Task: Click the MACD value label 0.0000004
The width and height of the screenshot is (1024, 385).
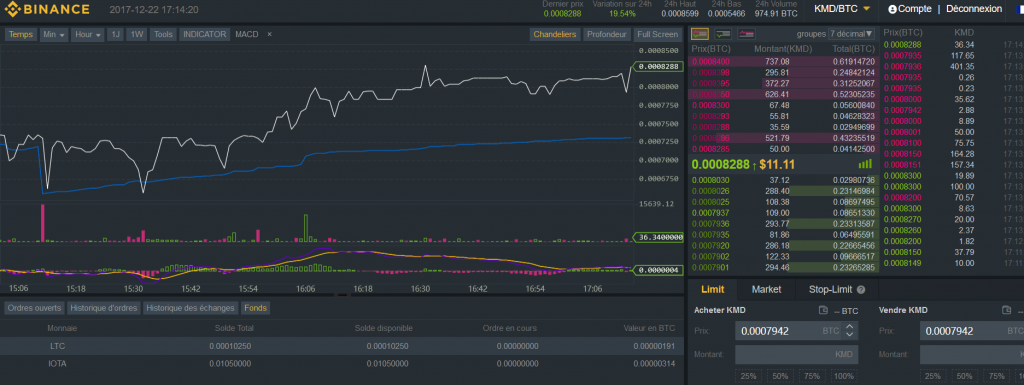Action: coord(658,270)
